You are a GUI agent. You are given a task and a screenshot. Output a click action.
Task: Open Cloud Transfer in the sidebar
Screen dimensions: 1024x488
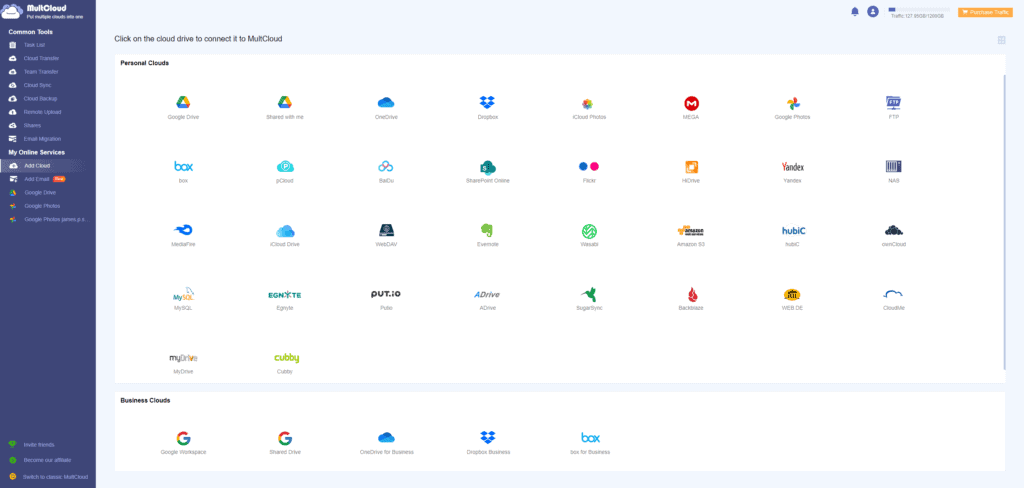point(41,58)
